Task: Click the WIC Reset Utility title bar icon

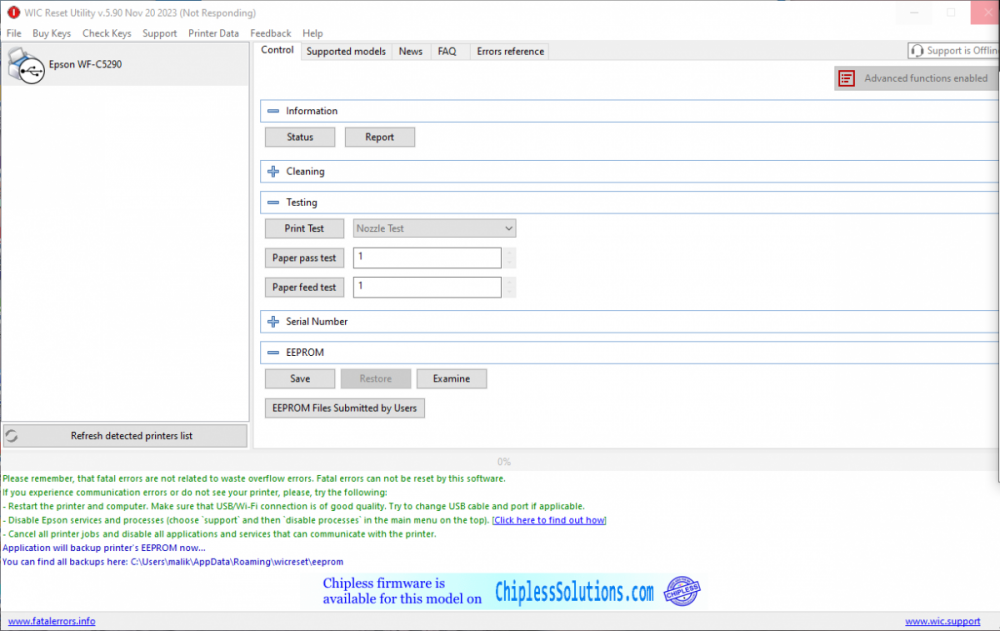Action: (x=13, y=13)
